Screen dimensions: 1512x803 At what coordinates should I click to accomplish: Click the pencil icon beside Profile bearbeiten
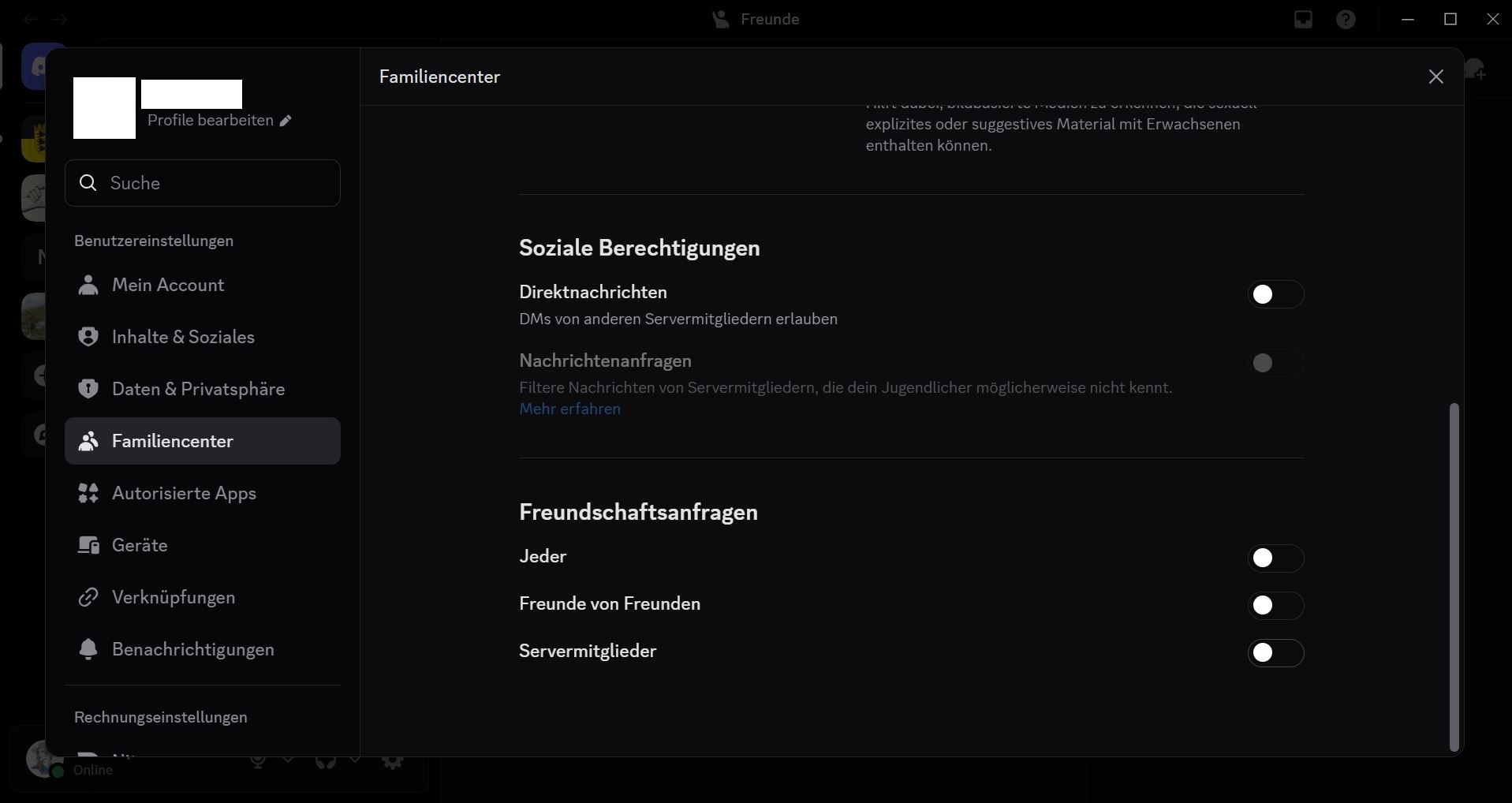[286, 121]
